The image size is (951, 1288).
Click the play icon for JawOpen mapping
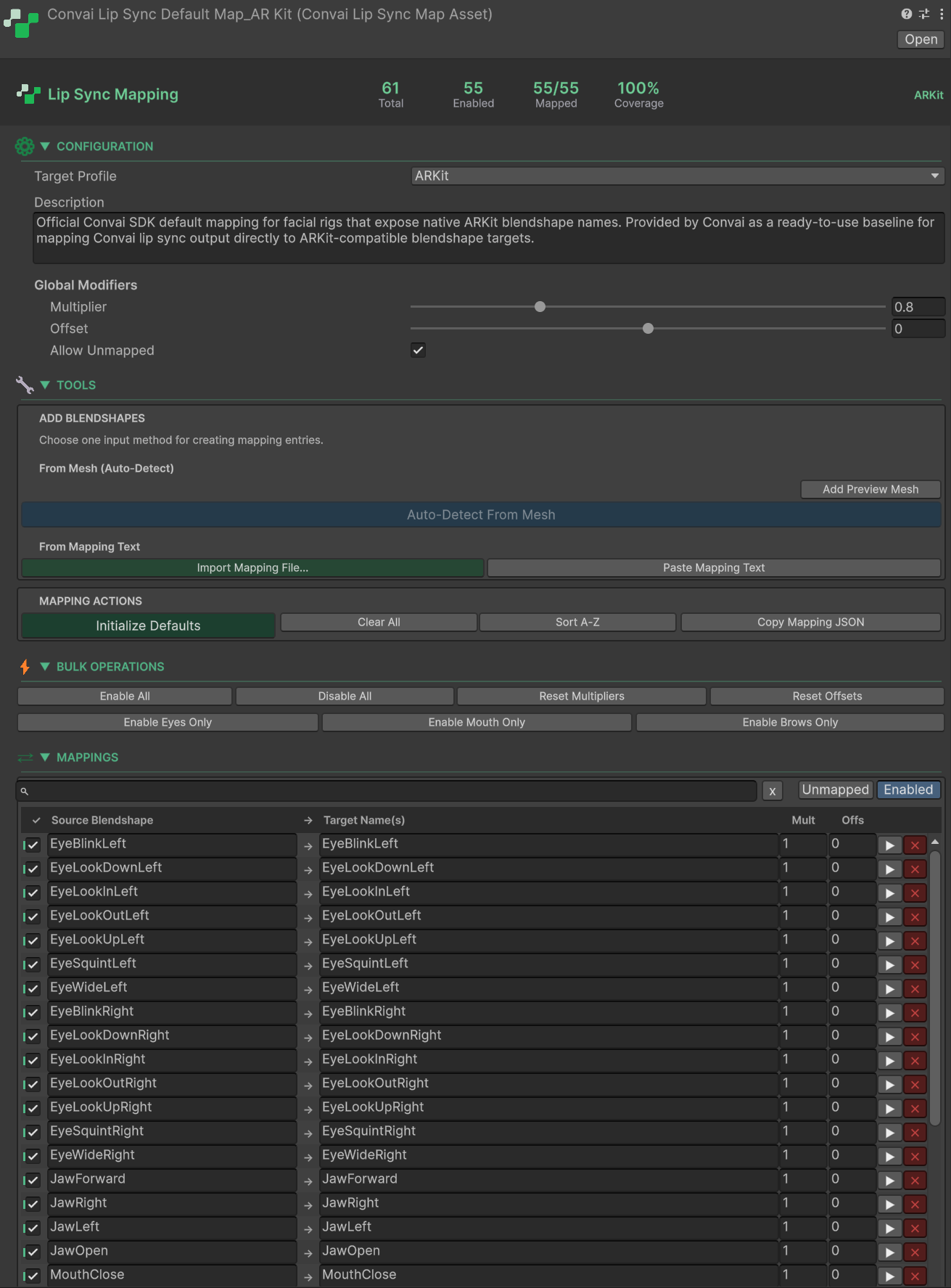click(889, 1252)
